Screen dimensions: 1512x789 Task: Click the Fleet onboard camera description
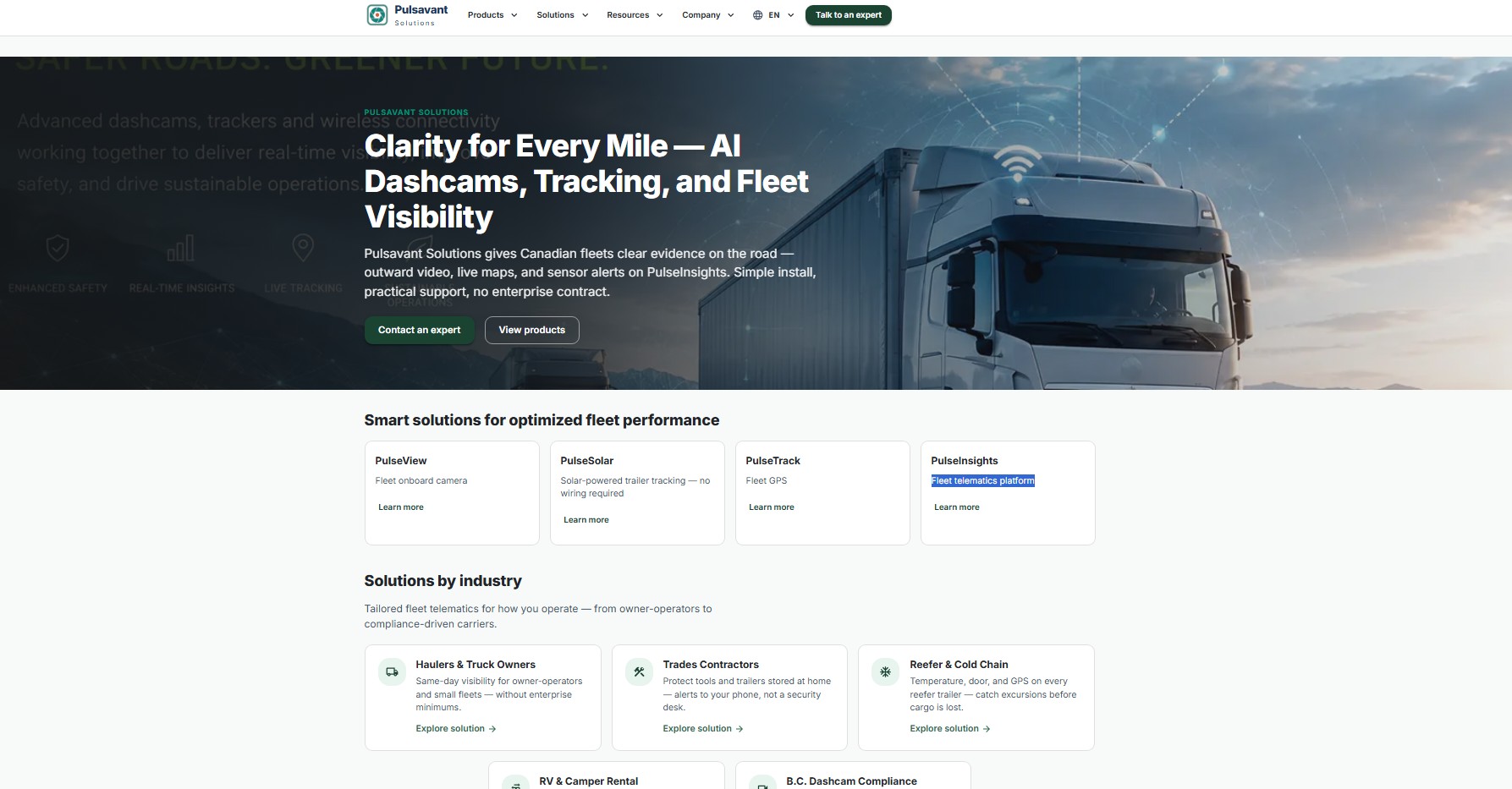point(421,480)
